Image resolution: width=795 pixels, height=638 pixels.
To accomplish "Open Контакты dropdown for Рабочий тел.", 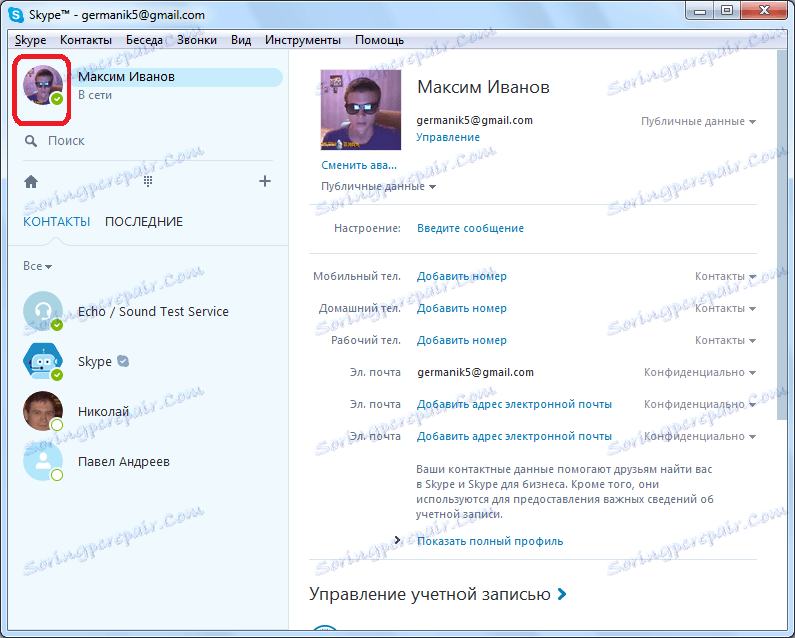I will 725,340.
